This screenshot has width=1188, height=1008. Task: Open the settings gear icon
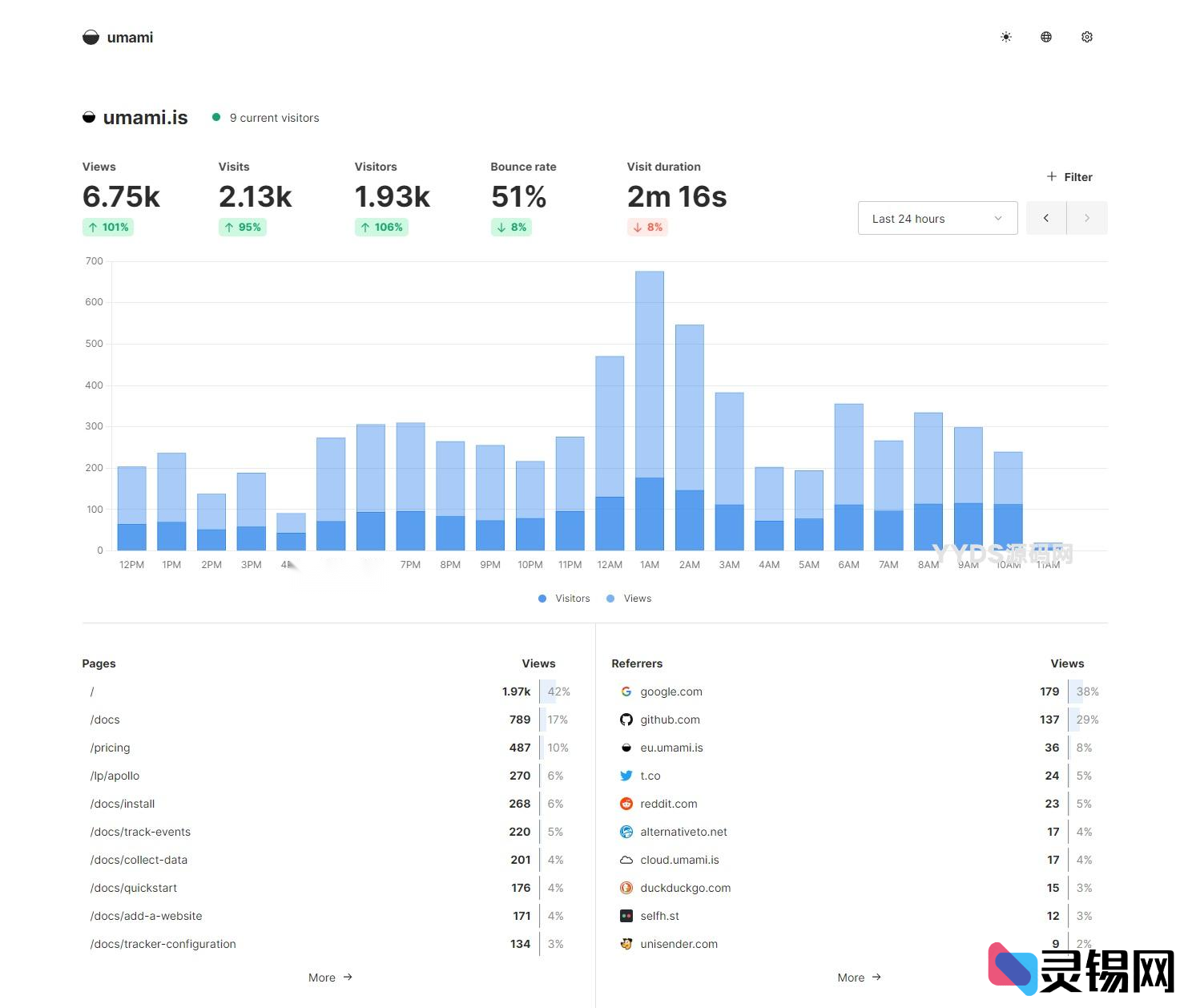(x=1087, y=37)
